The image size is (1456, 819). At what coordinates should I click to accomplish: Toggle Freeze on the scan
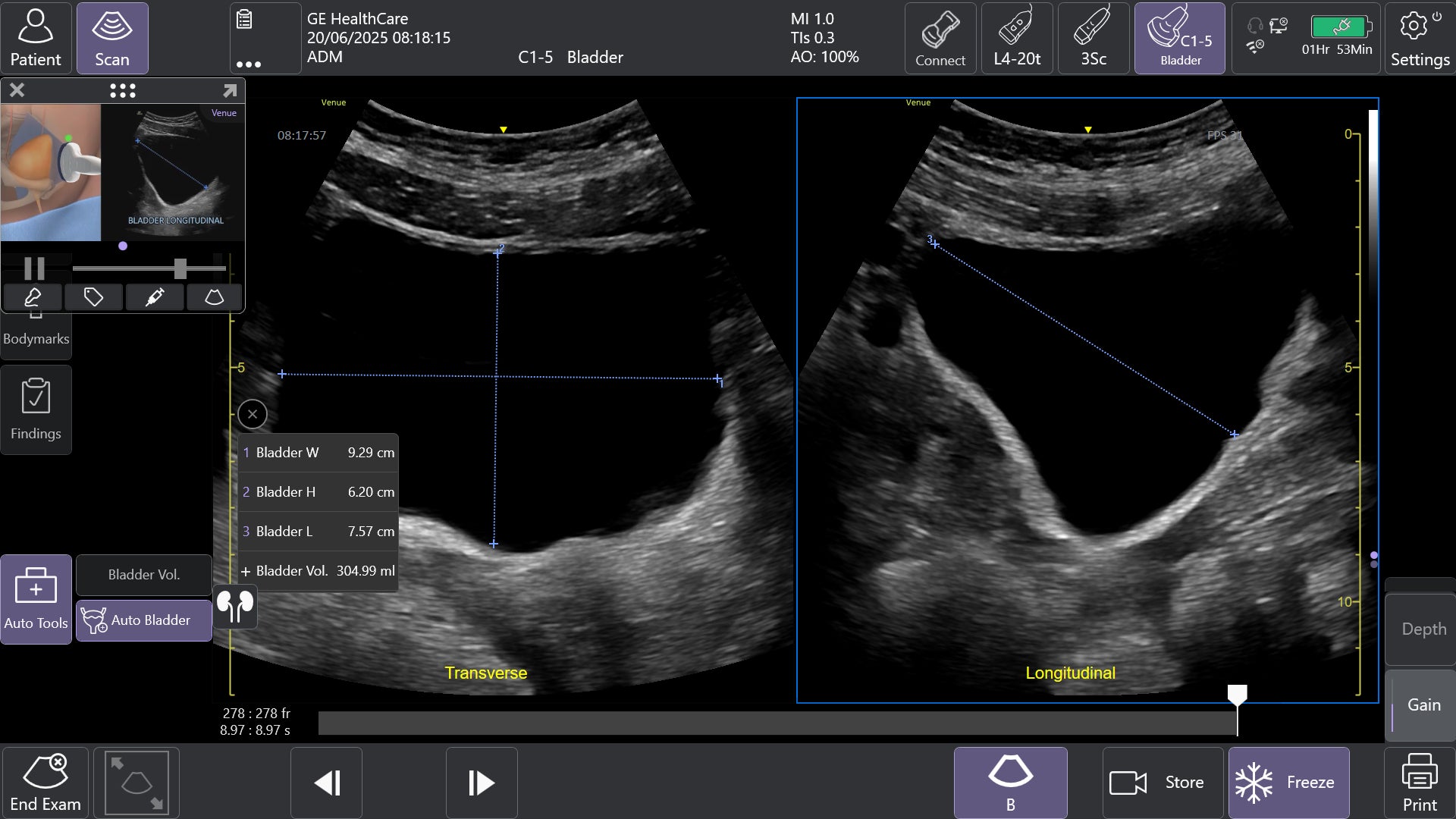1288,783
